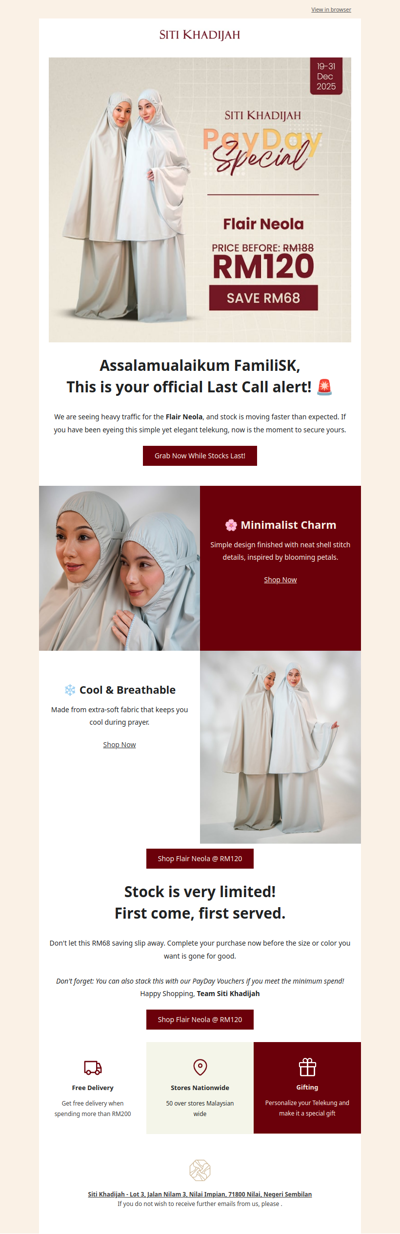The width and height of the screenshot is (400, 1234).
Task: Click the delivery truck icon
Action: (93, 1068)
